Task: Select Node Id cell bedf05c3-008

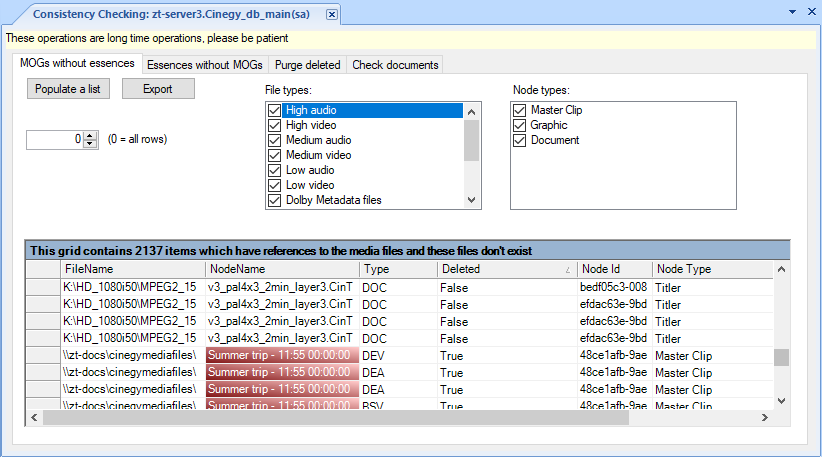Action: (x=614, y=287)
